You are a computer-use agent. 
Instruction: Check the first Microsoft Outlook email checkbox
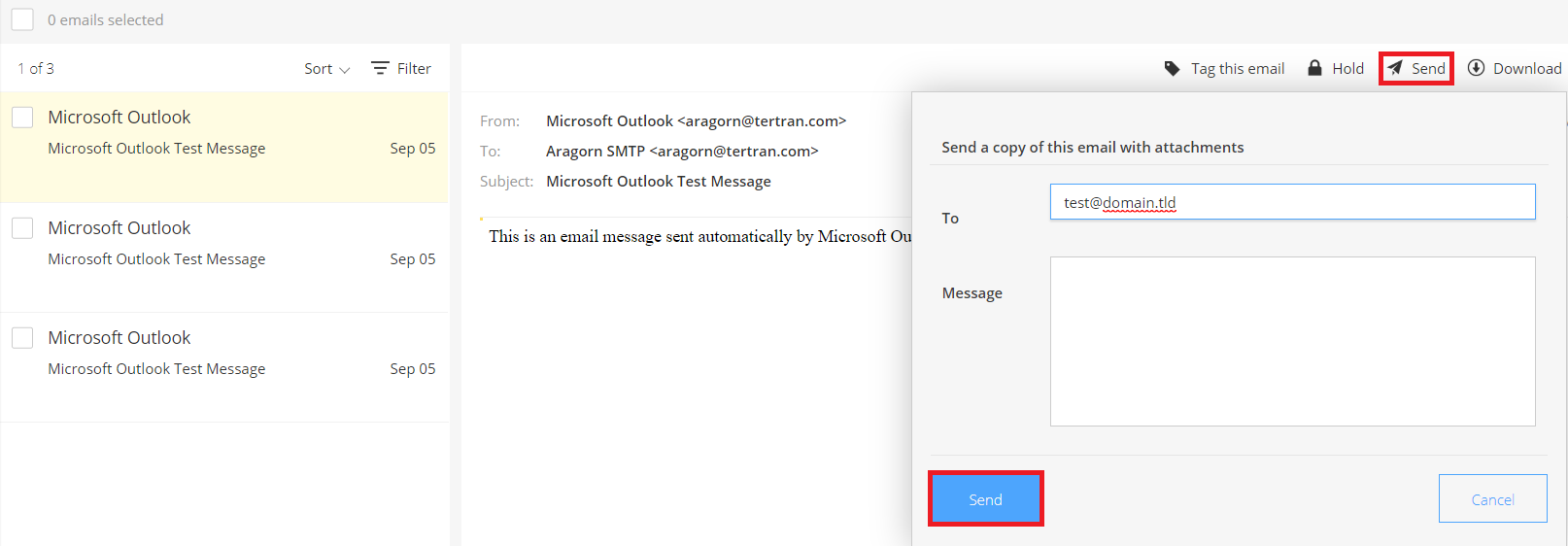(22, 118)
